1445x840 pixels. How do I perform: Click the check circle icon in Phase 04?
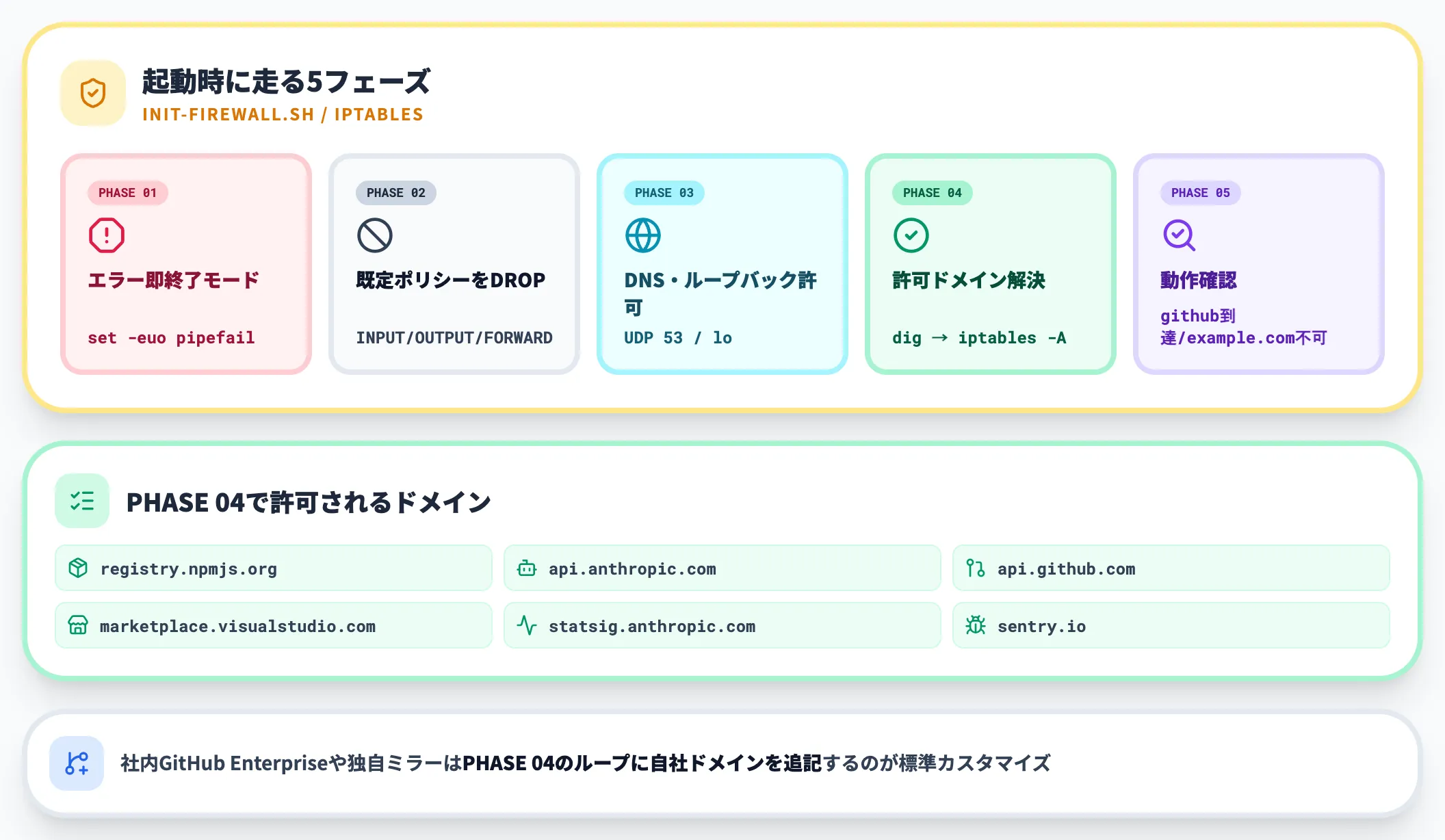[x=911, y=235]
